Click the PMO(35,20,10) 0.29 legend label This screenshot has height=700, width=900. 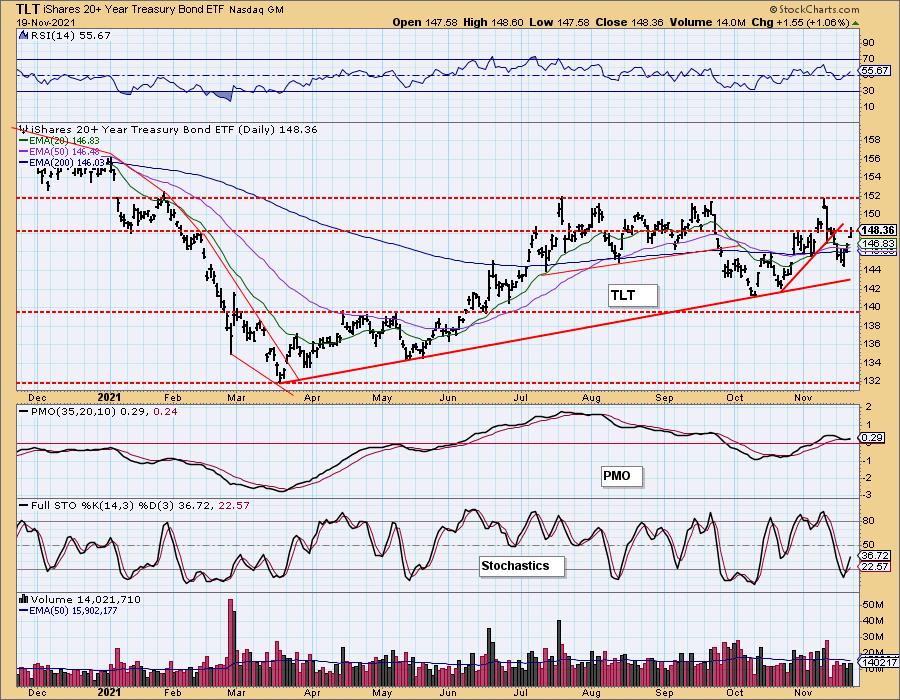(90, 411)
